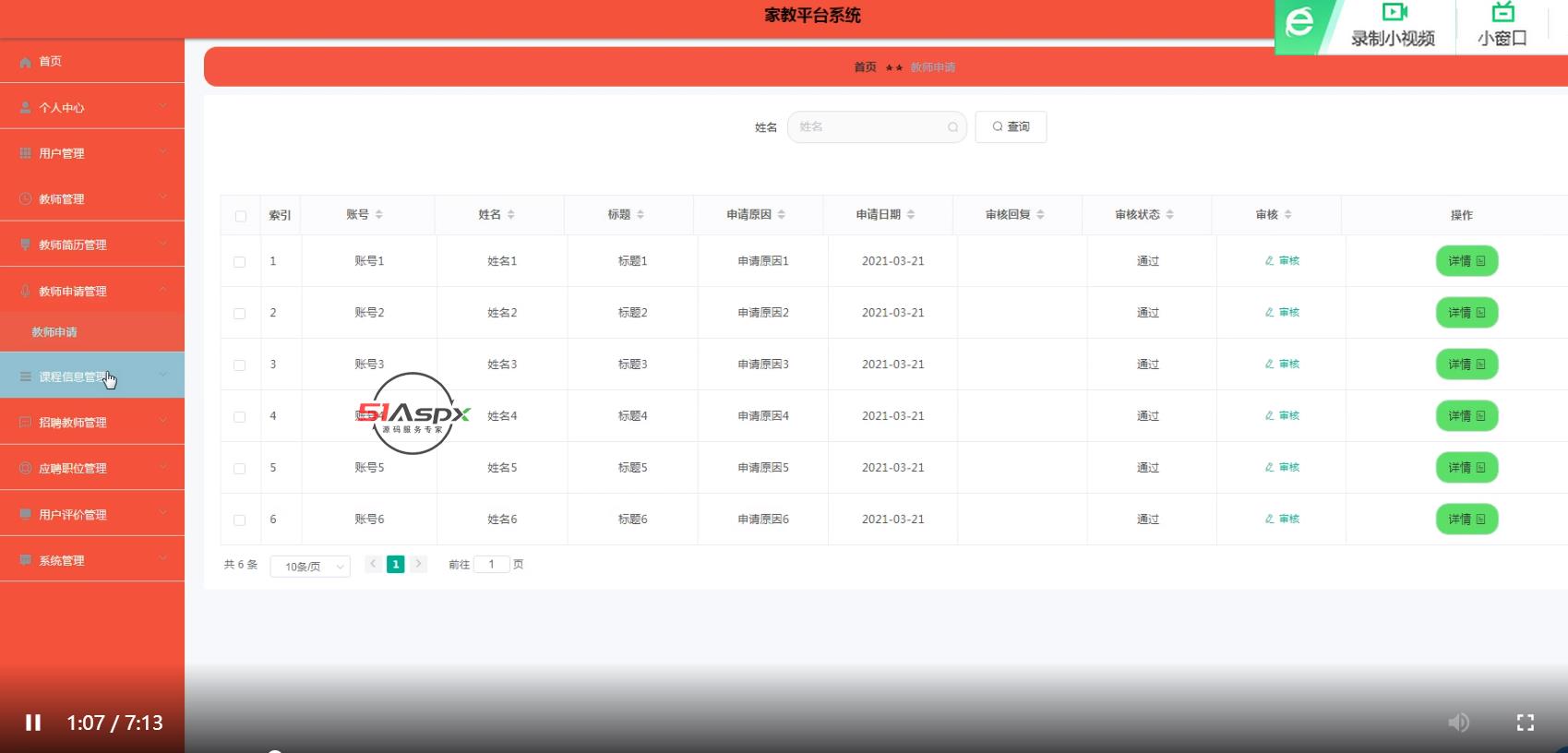Click the 系统管理 sidebar icon
1568x753 pixels.
click(26, 560)
